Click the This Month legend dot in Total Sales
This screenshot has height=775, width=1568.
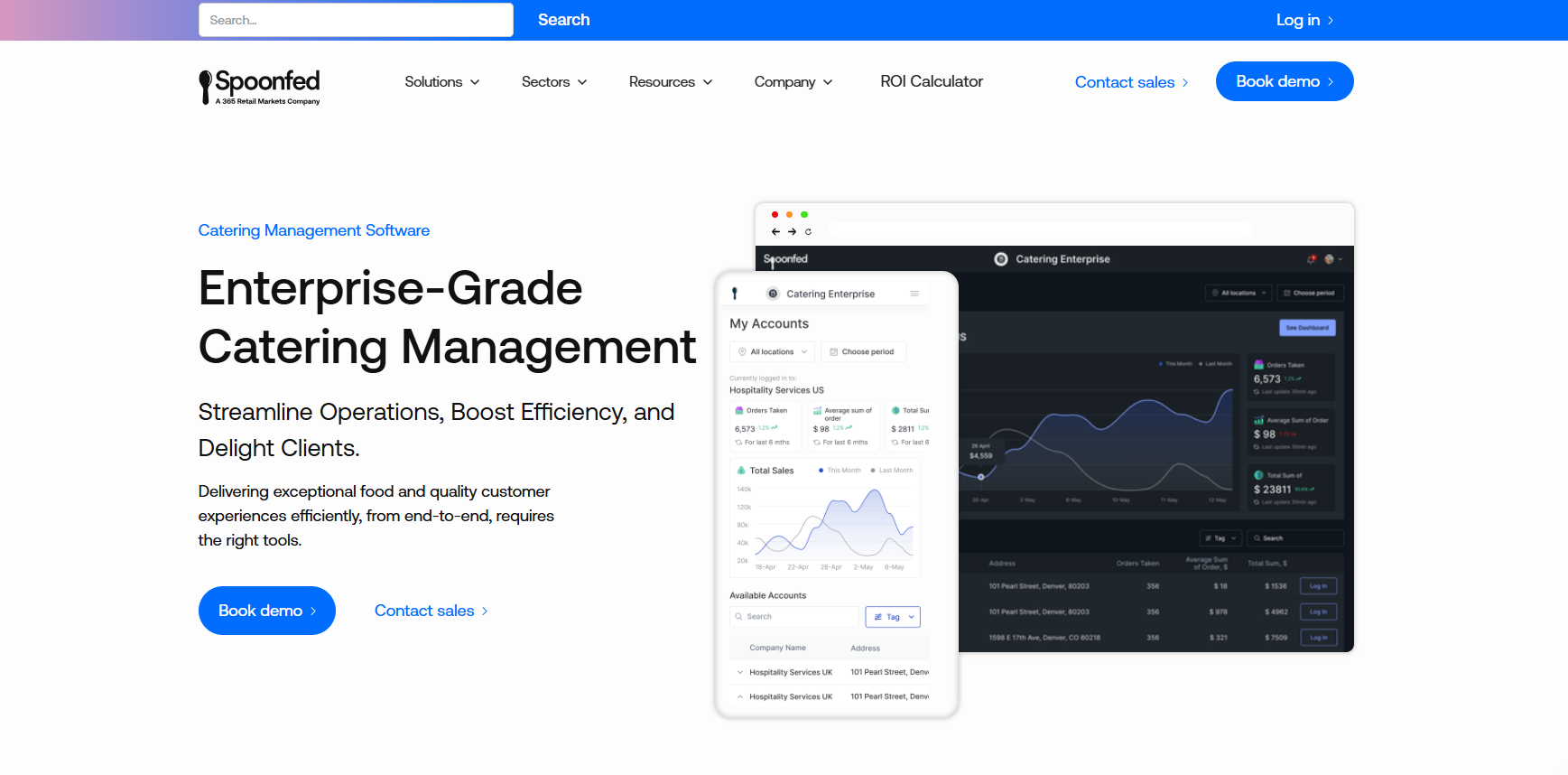(821, 471)
